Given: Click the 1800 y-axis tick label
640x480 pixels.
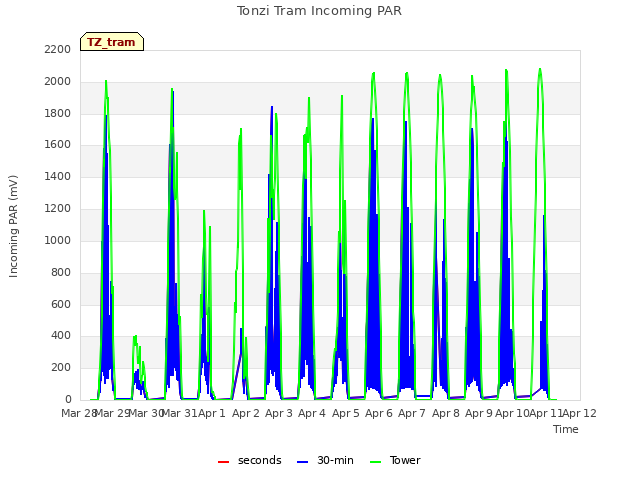Looking at the screenshot, I should coord(58,113).
